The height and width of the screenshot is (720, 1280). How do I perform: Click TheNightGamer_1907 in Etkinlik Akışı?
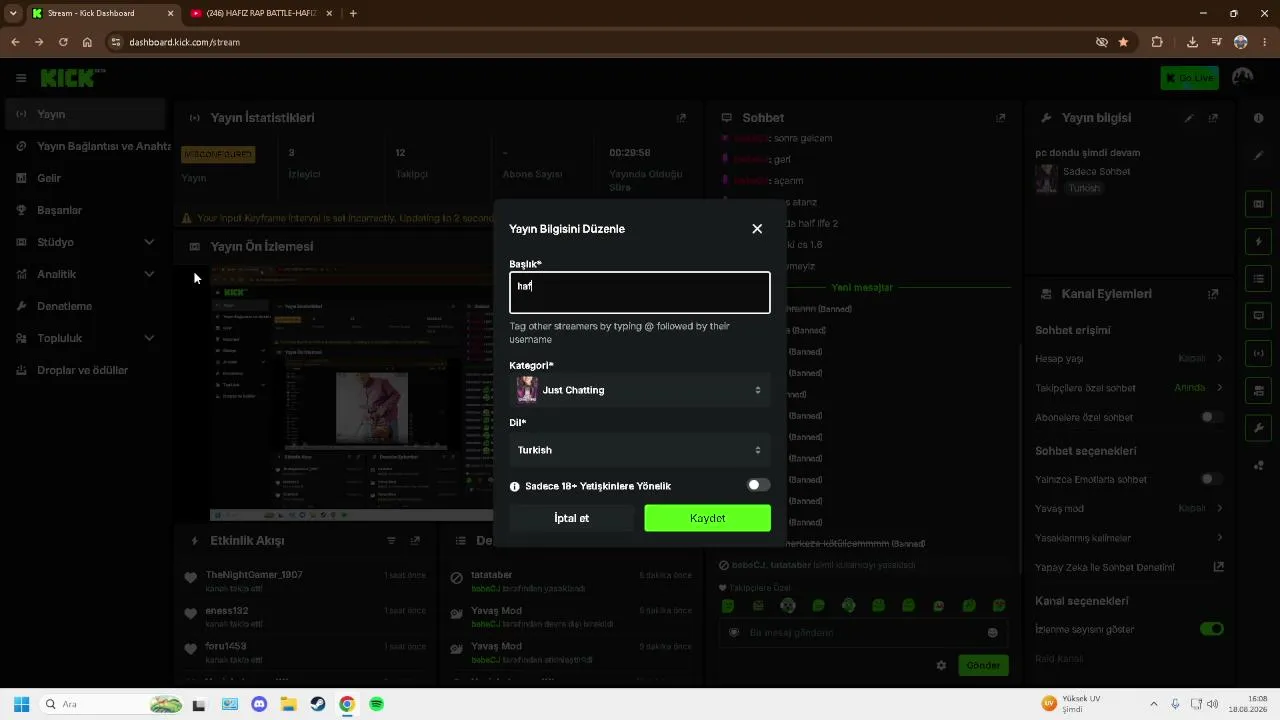(x=254, y=575)
